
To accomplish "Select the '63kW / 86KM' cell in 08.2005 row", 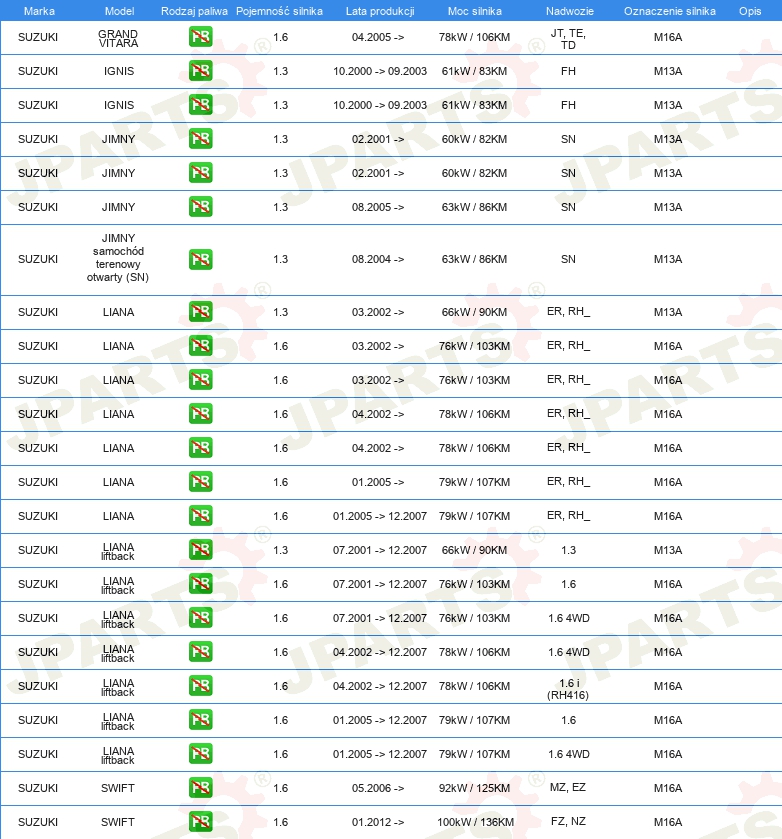I will 474,207.
